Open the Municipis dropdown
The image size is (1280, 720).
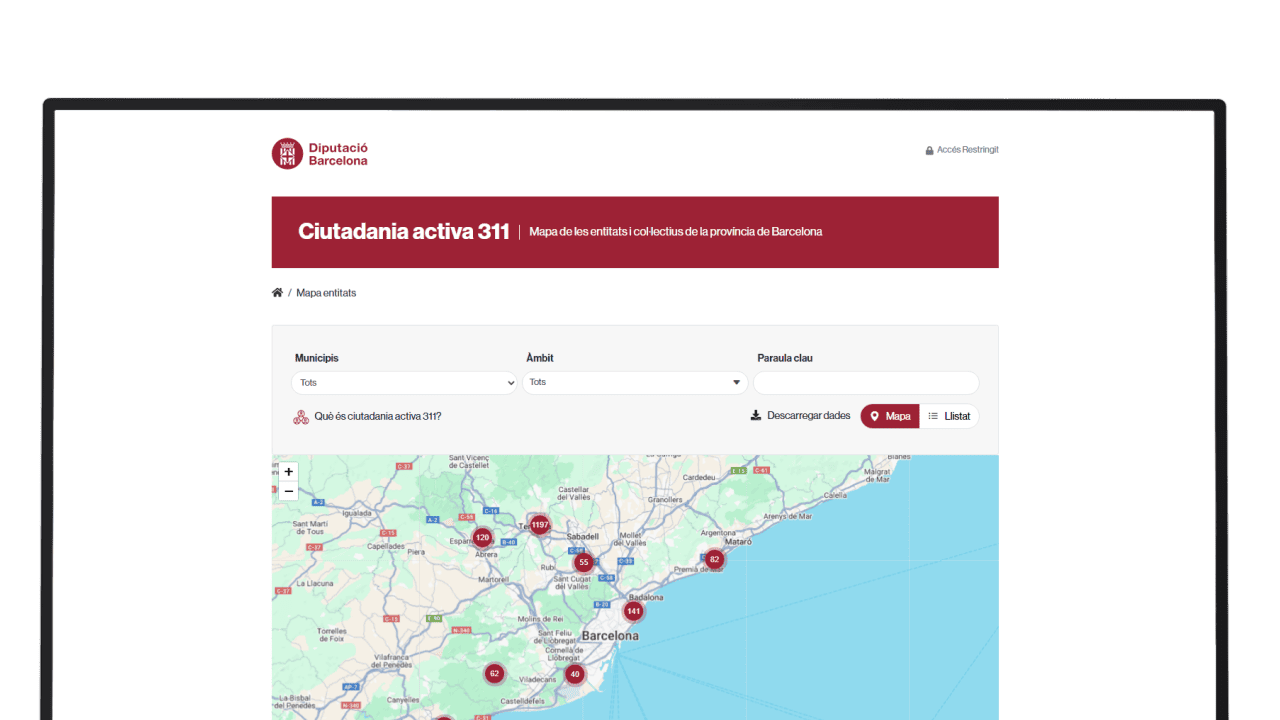click(404, 382)
